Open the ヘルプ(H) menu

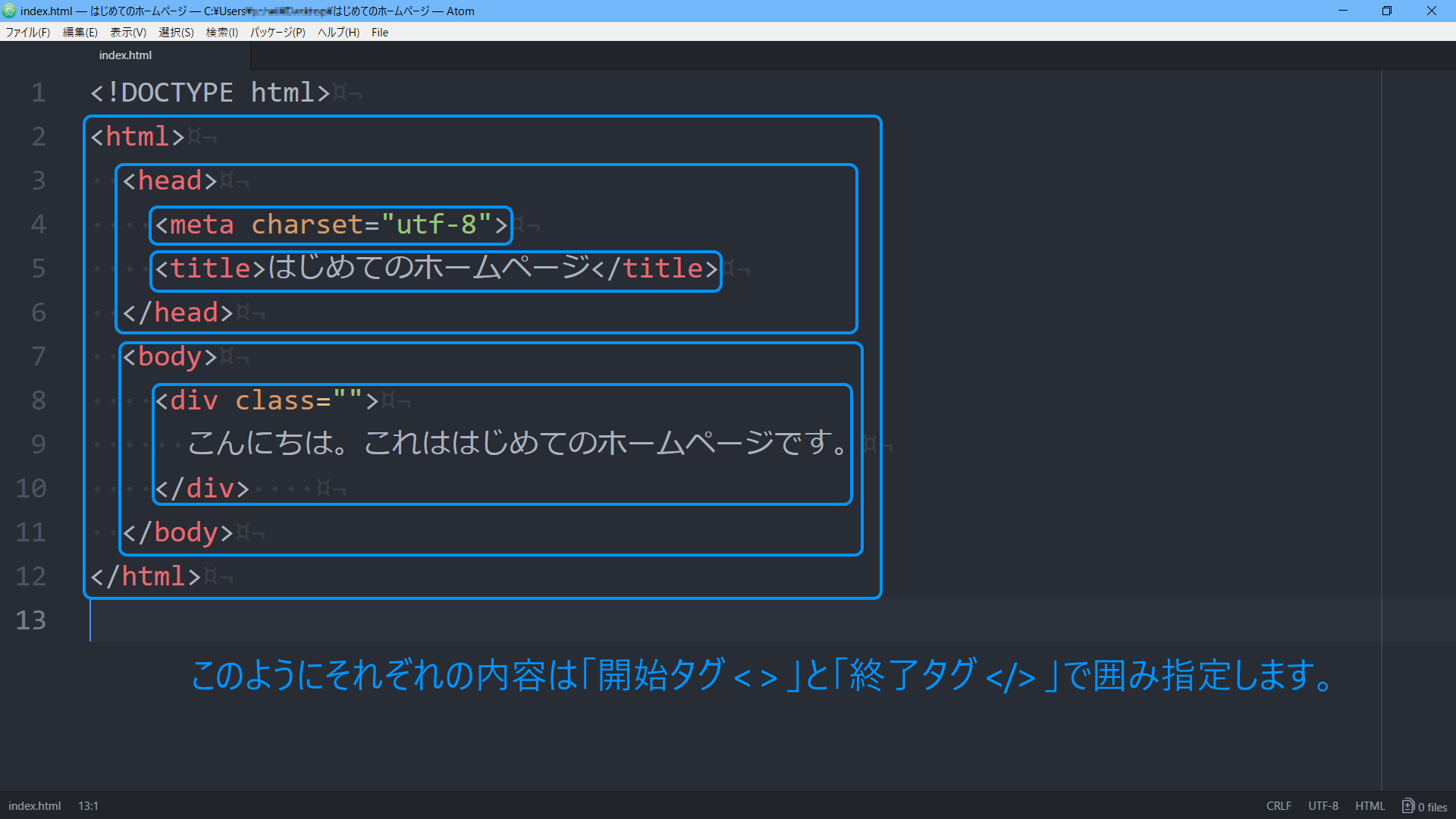click(x=338, y=32)
